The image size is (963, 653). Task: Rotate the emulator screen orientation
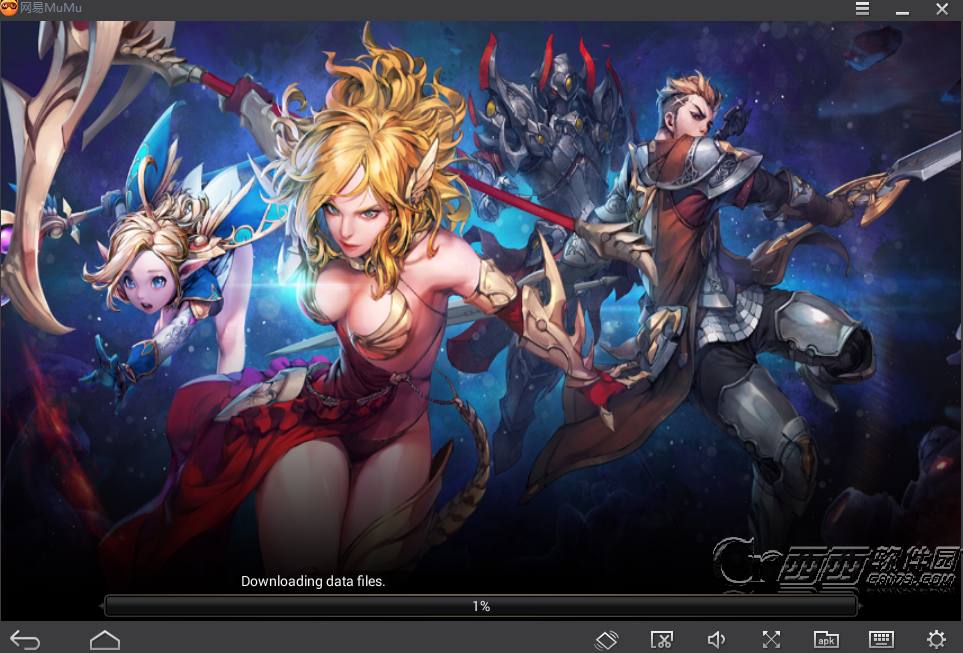(606, 640)
